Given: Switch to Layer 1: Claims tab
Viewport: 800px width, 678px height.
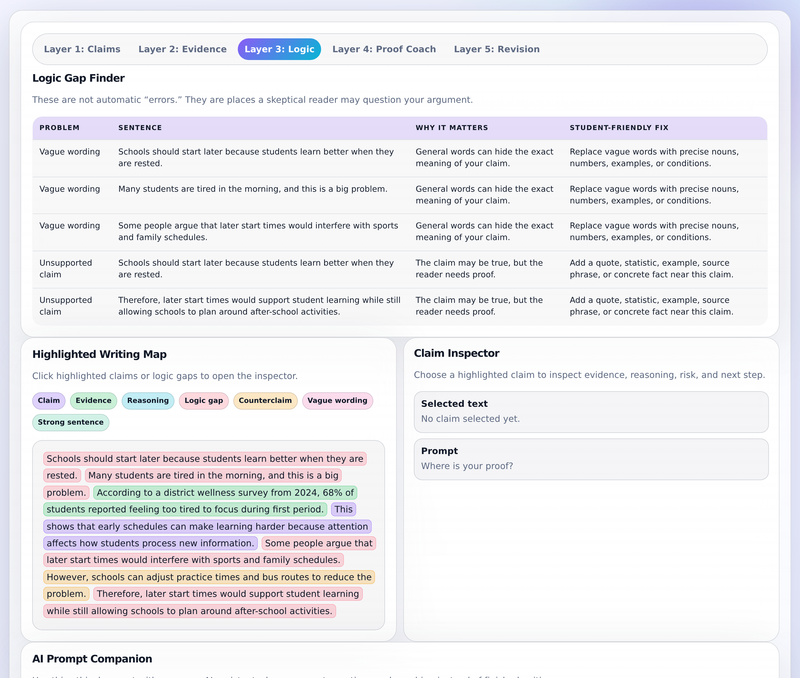Looking at the screenshot, I should click(x=82, y=49).
